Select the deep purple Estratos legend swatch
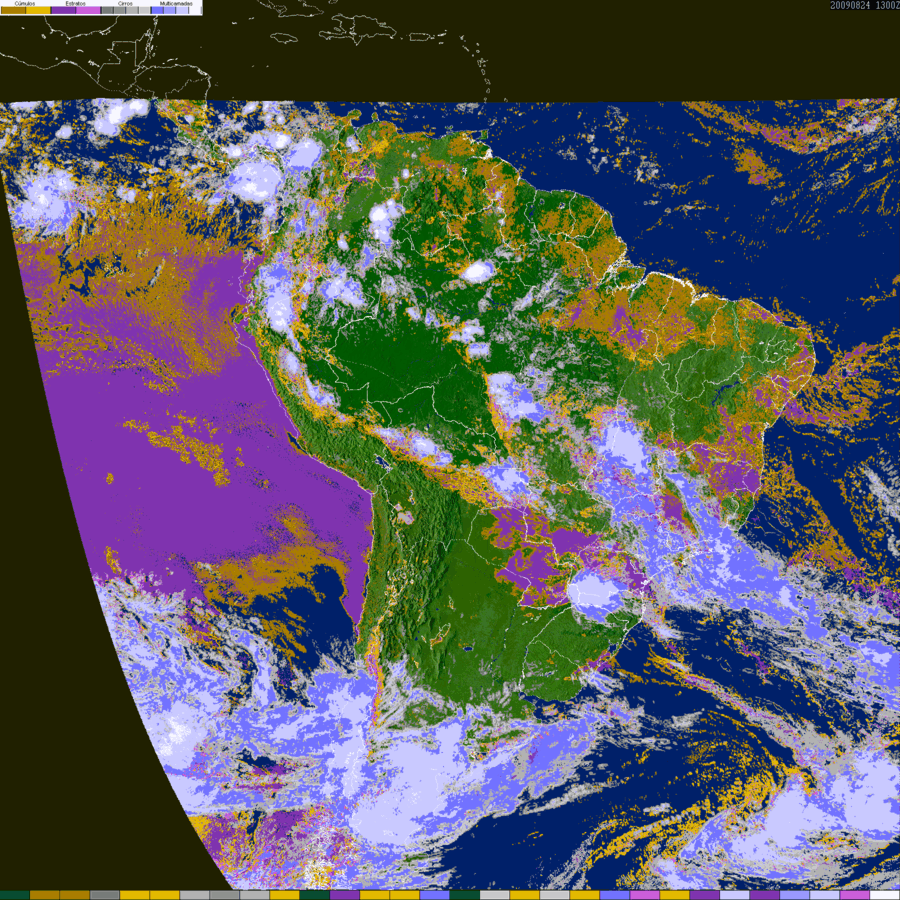The width and height of the screenshot is (900, 900). tap(63, 10)
